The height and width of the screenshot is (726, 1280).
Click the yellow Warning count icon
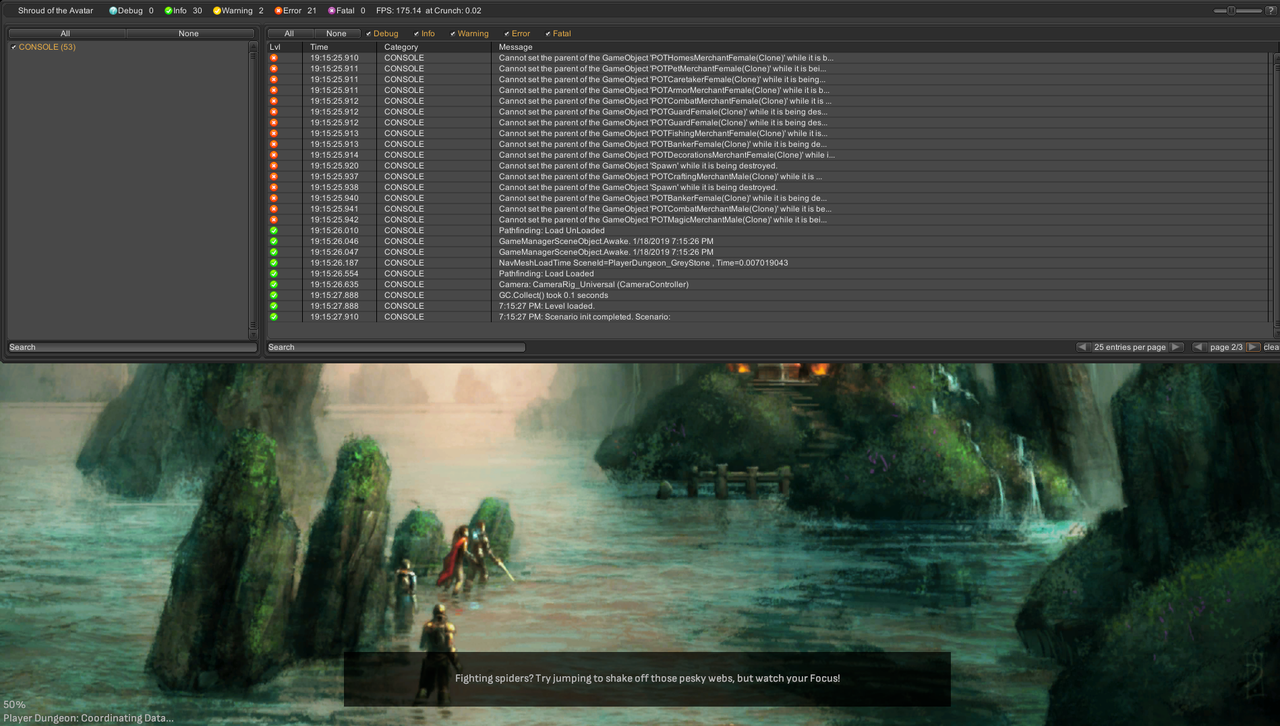pyautogui.click(x=217, y=11)
